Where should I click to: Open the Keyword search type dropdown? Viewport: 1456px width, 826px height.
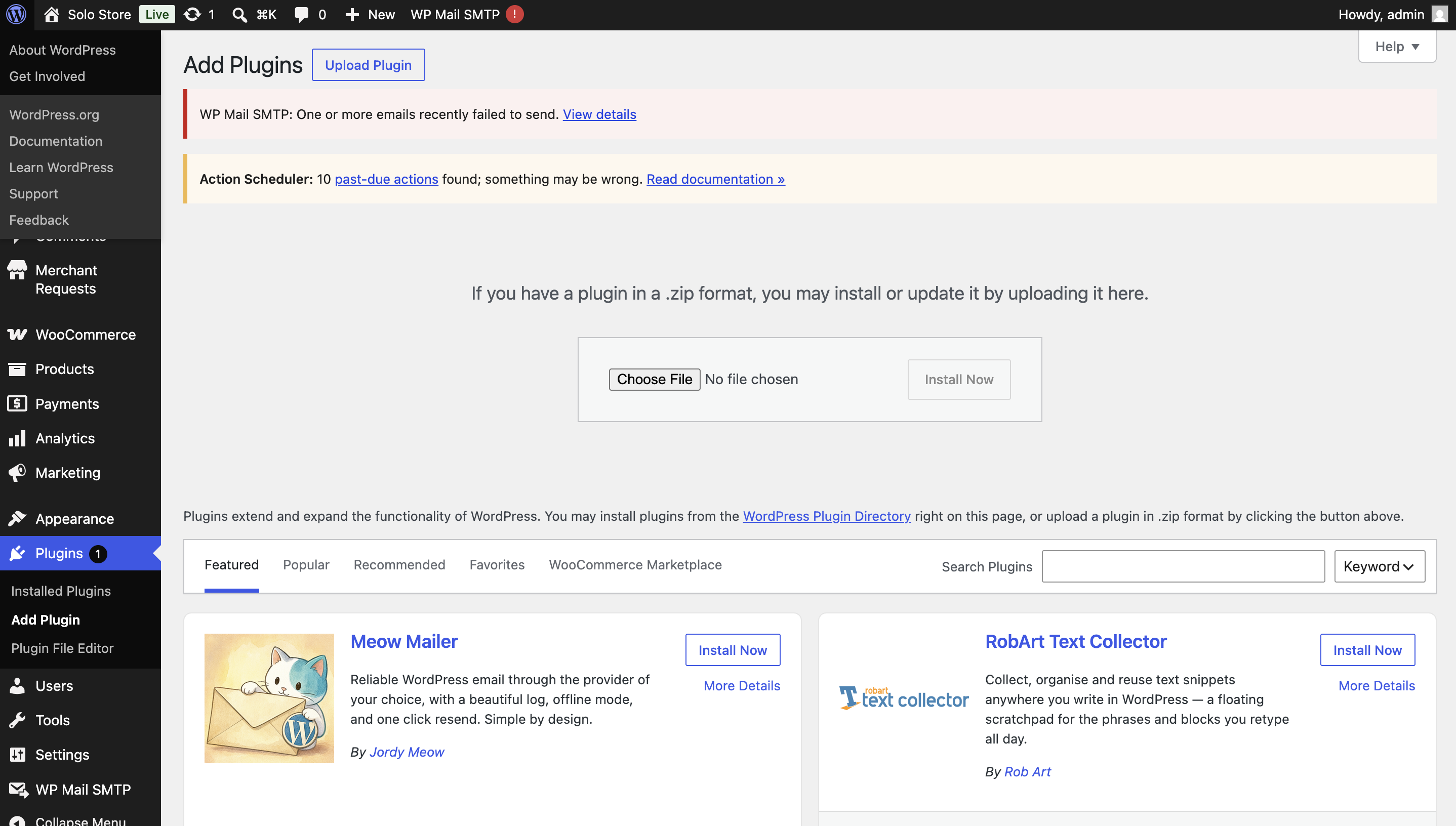(1380, 566)
